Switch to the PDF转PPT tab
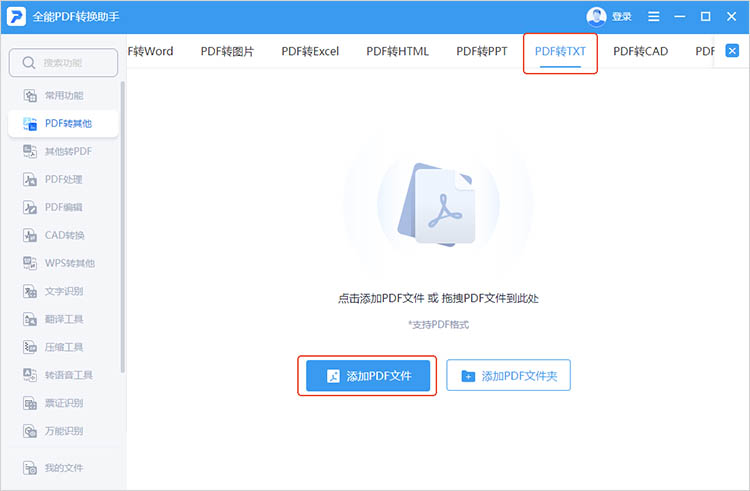750x491 pixels. [482, 51]
